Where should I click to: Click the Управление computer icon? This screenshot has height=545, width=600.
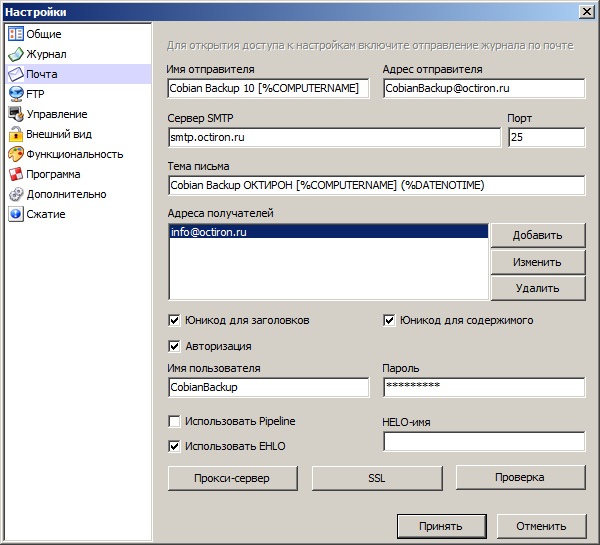[16, 114]
